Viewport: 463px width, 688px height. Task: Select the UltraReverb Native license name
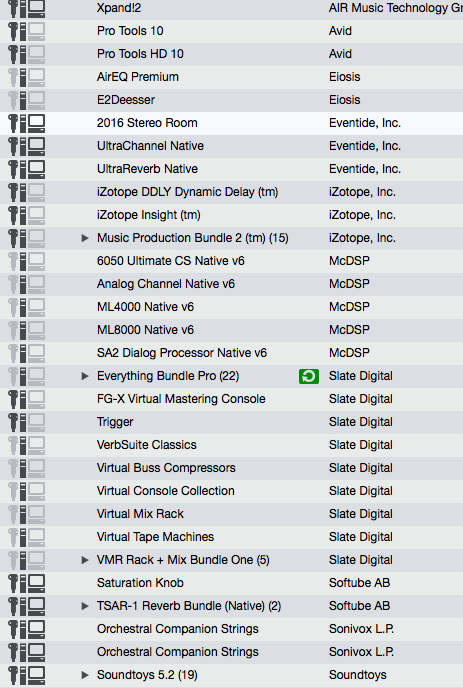pos(147,169)
